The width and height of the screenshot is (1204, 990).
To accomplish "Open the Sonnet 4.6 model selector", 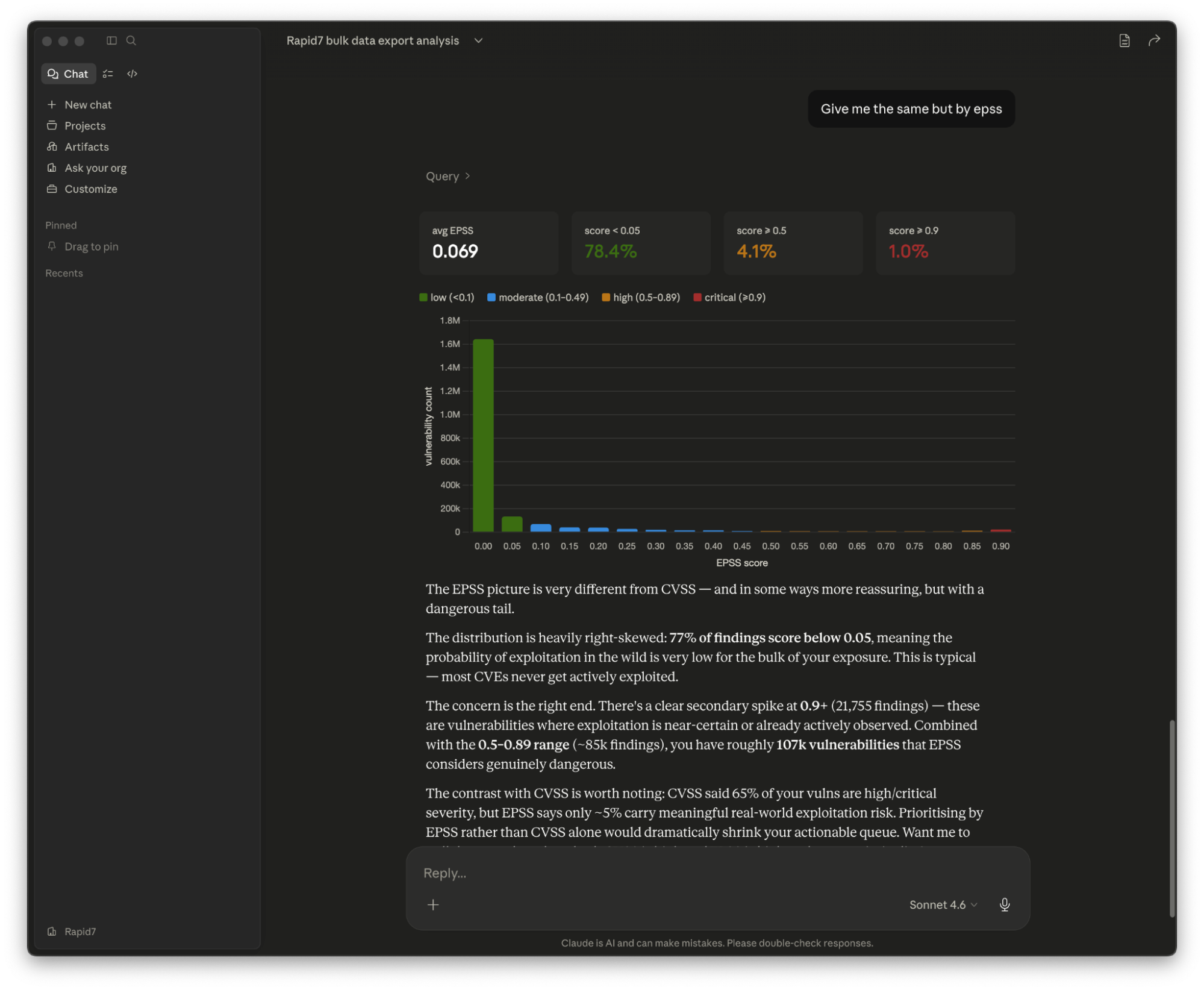I will click(x=943, y=904).
